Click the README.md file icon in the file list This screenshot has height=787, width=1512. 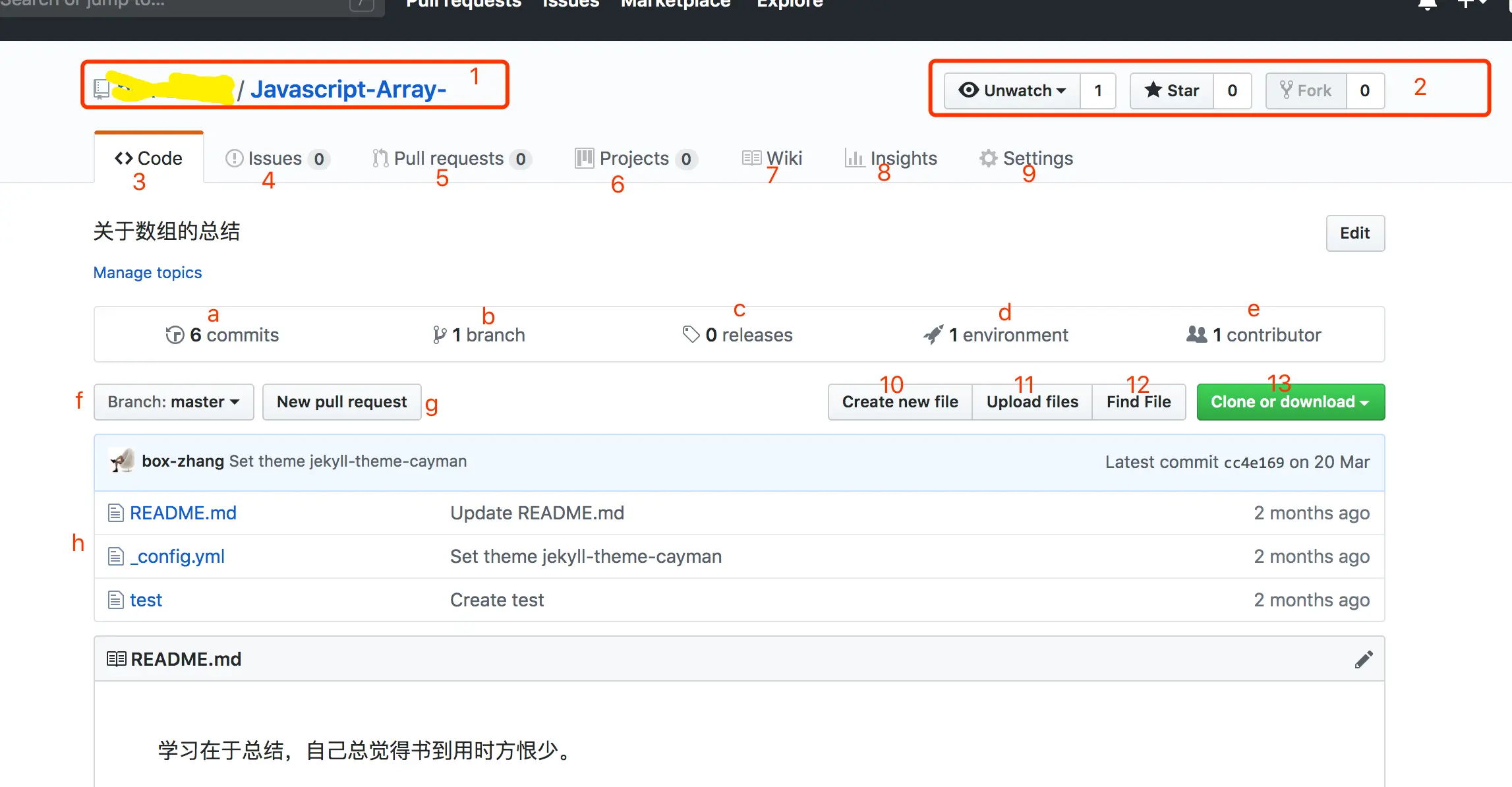(116, 513)
